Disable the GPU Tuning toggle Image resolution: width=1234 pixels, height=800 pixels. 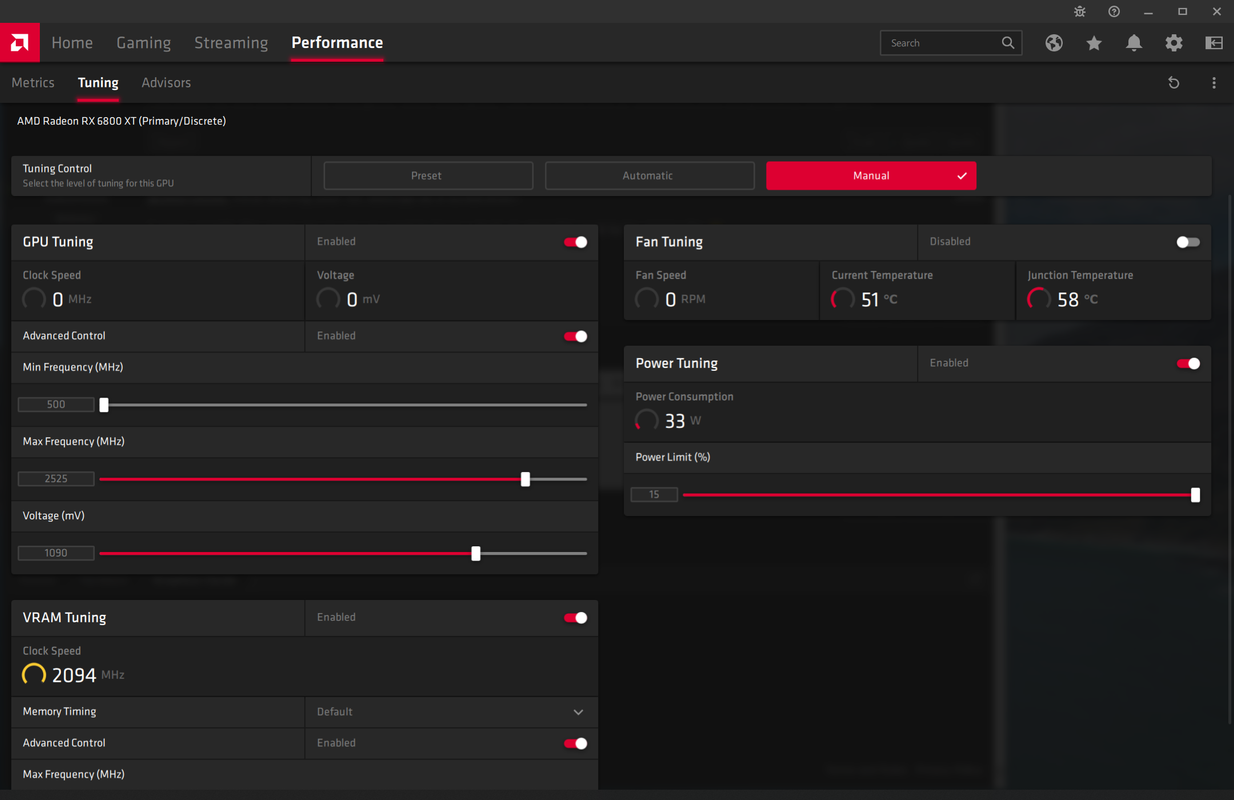[576, 242]
